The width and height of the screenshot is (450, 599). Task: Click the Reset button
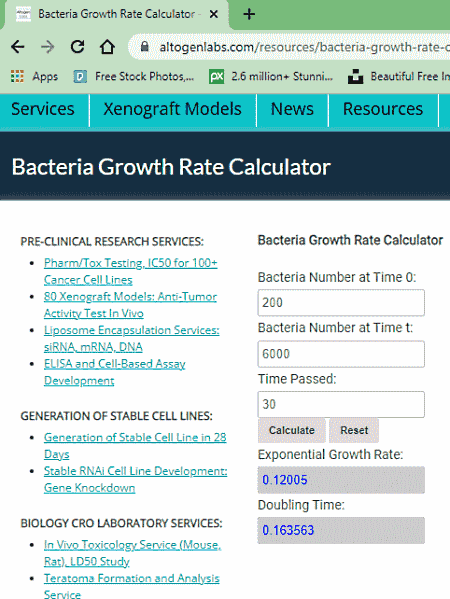point(354,430)
